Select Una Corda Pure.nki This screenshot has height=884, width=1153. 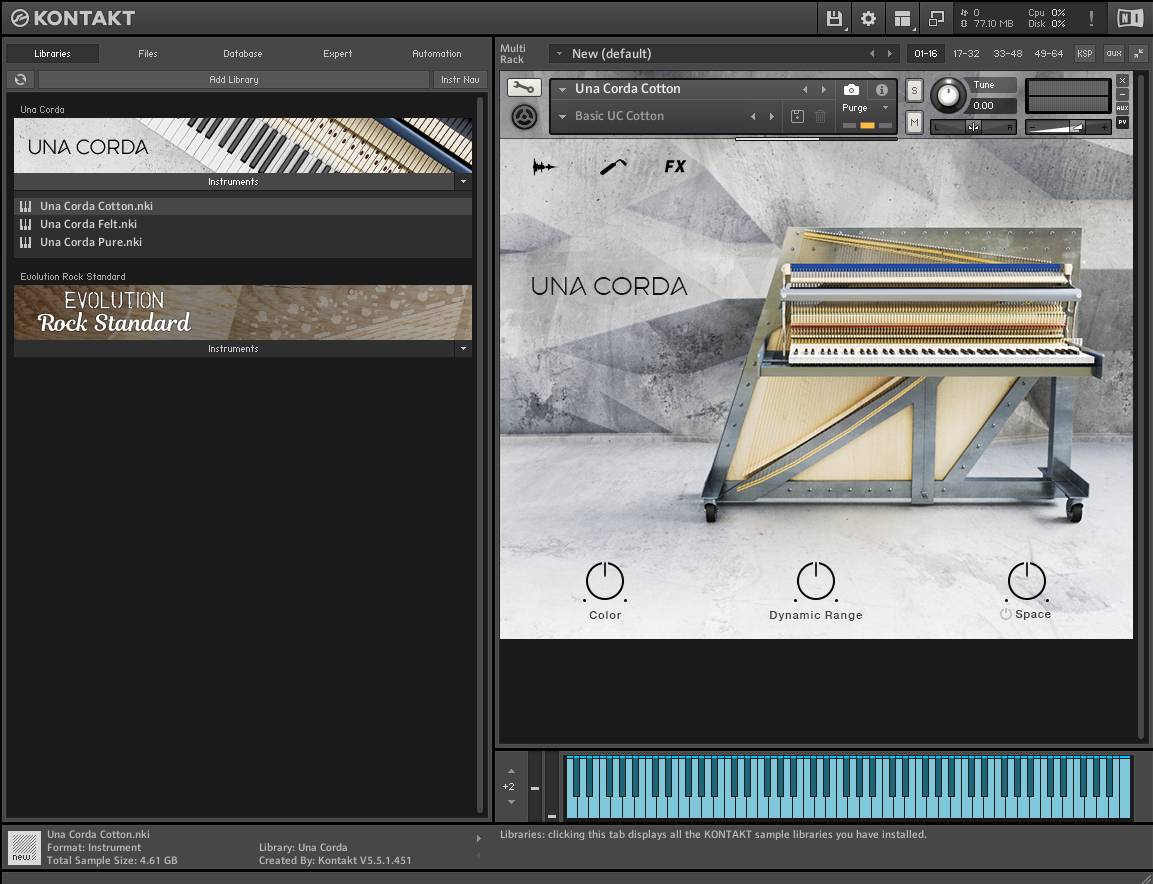tap(243, 242)
